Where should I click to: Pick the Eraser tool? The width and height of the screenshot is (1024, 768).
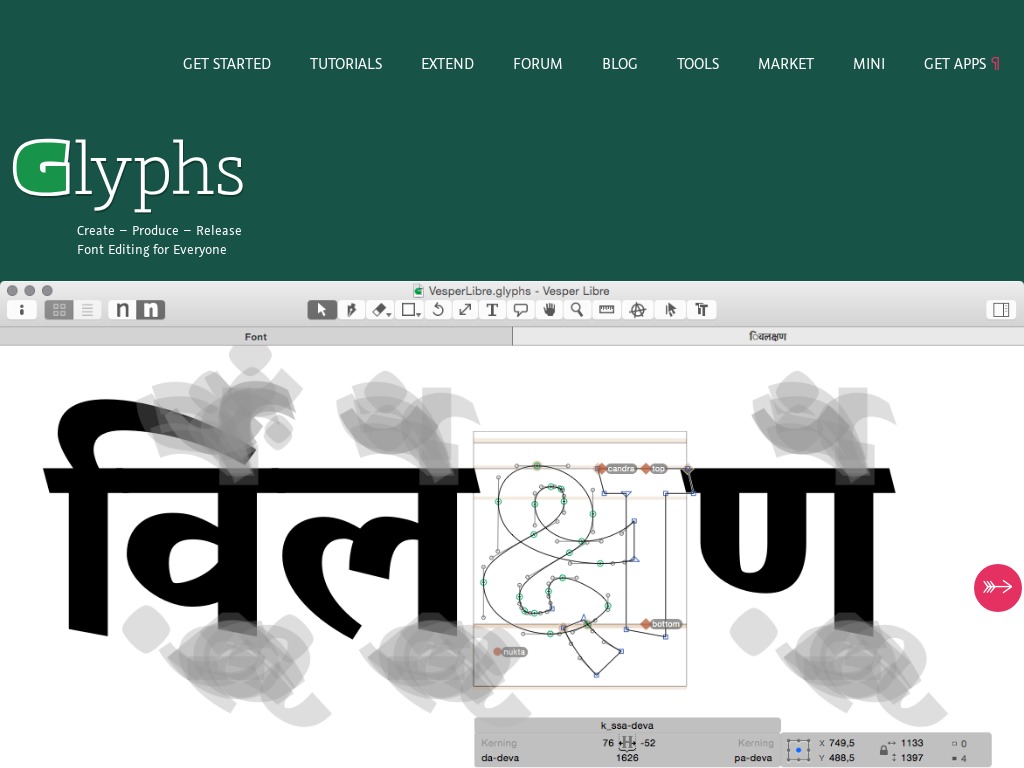click(379, 310)
